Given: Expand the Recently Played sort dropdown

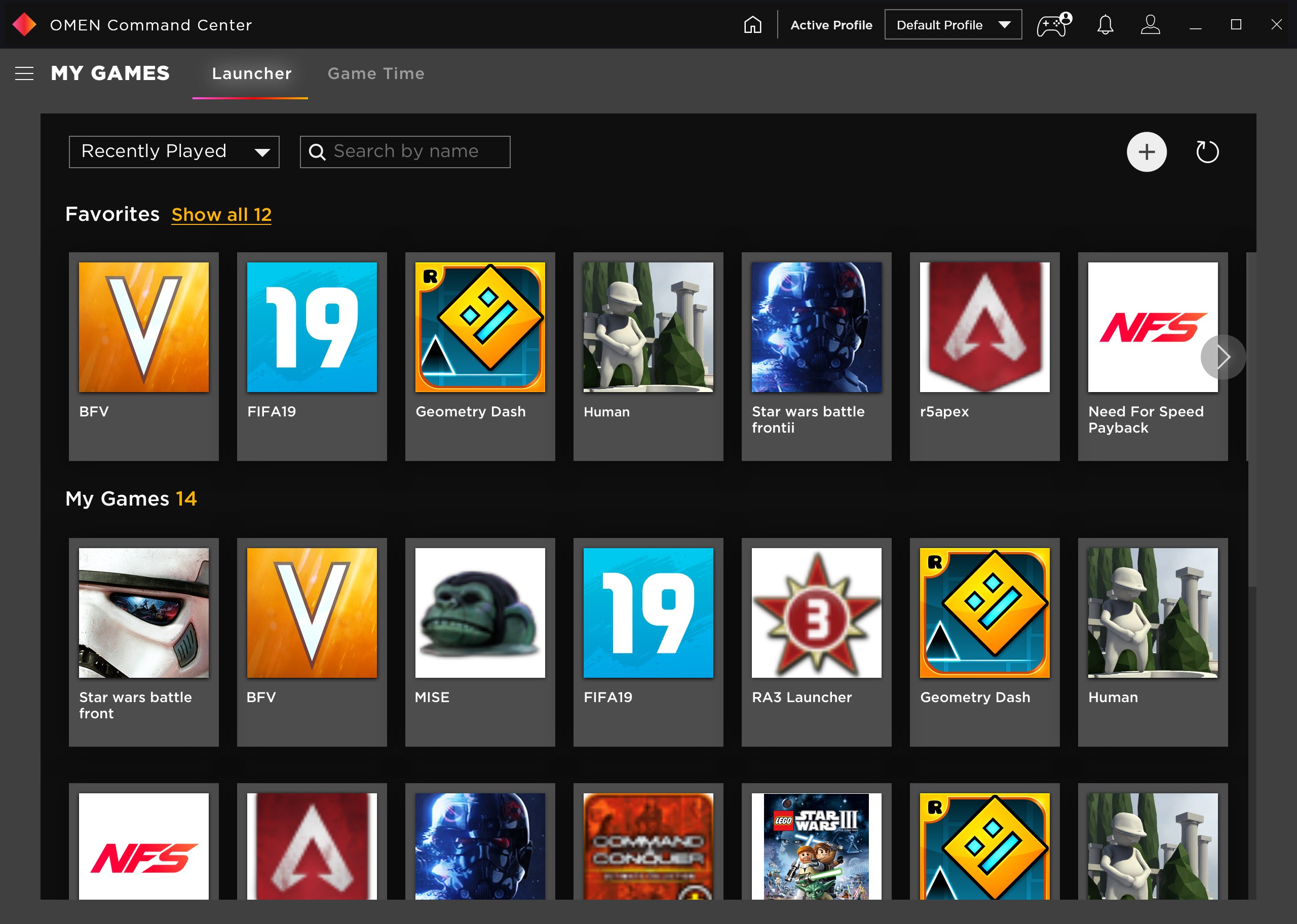Looking at the screenshot, I should tap(174, 152).
